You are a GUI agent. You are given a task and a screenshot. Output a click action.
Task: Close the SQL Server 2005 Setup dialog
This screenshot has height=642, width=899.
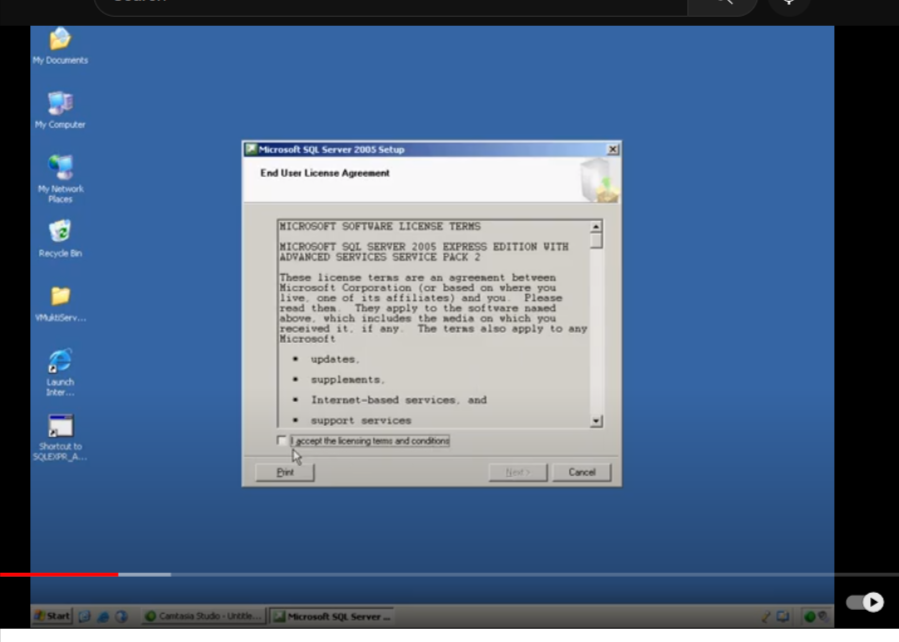point(613,150)
